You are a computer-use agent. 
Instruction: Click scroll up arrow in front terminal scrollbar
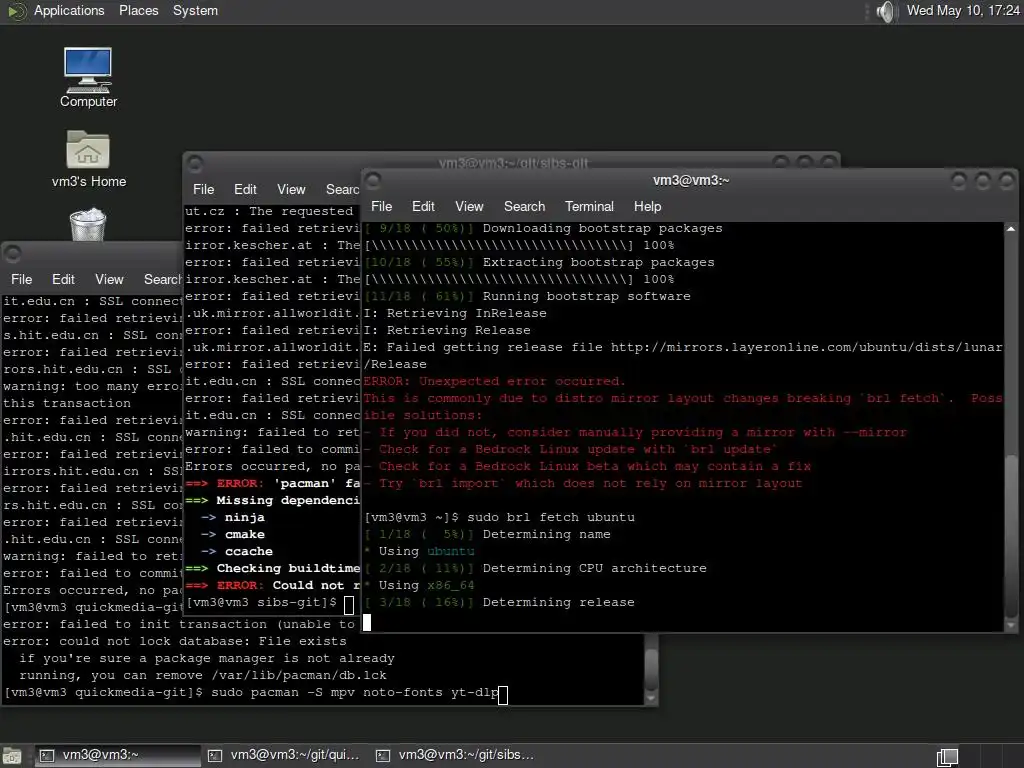pyautogui.click(x=1011, y=229)
